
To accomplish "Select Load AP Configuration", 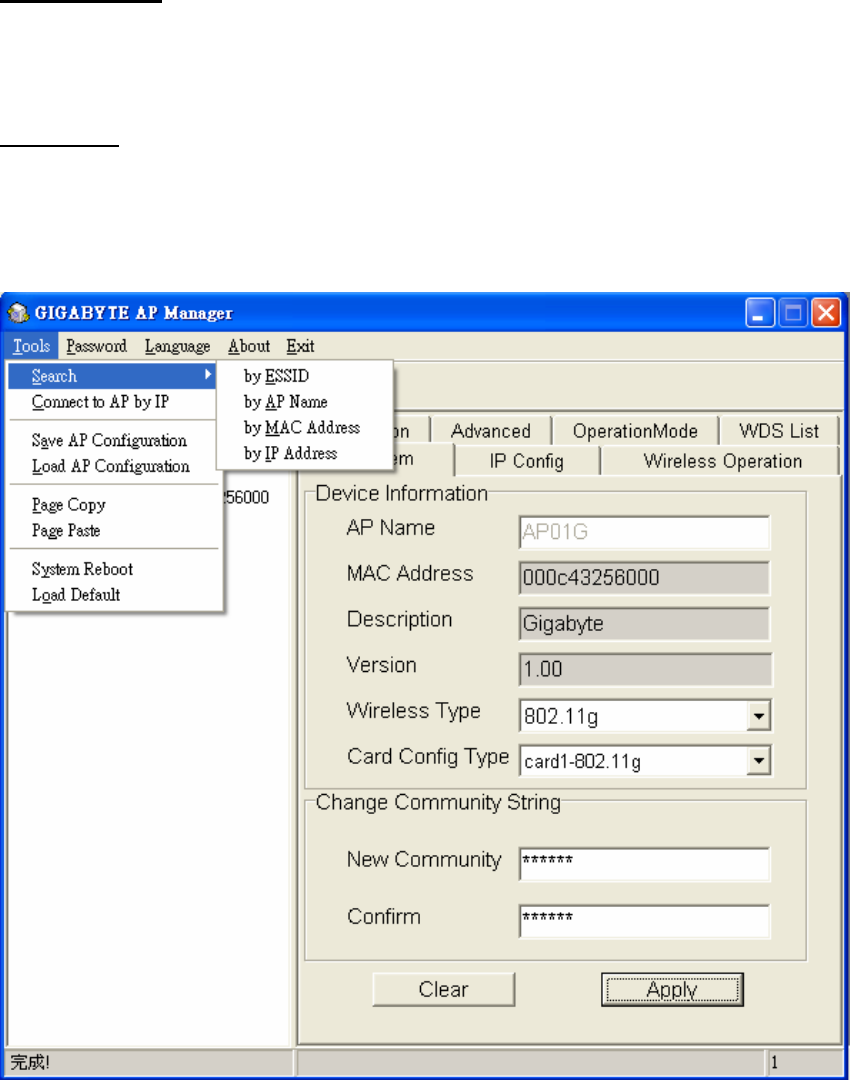I will [110, 466].
